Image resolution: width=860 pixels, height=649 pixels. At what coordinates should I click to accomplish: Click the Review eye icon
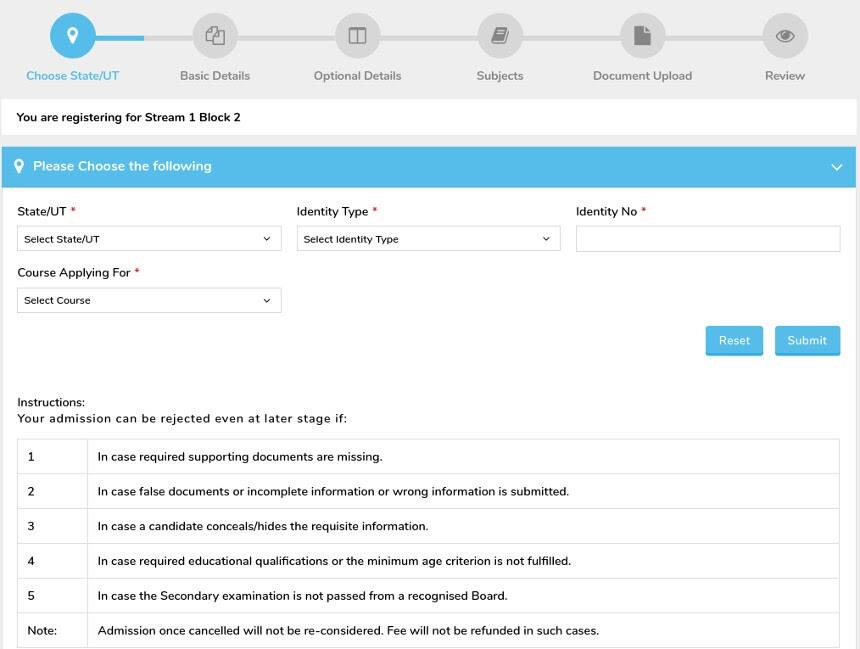785,36
